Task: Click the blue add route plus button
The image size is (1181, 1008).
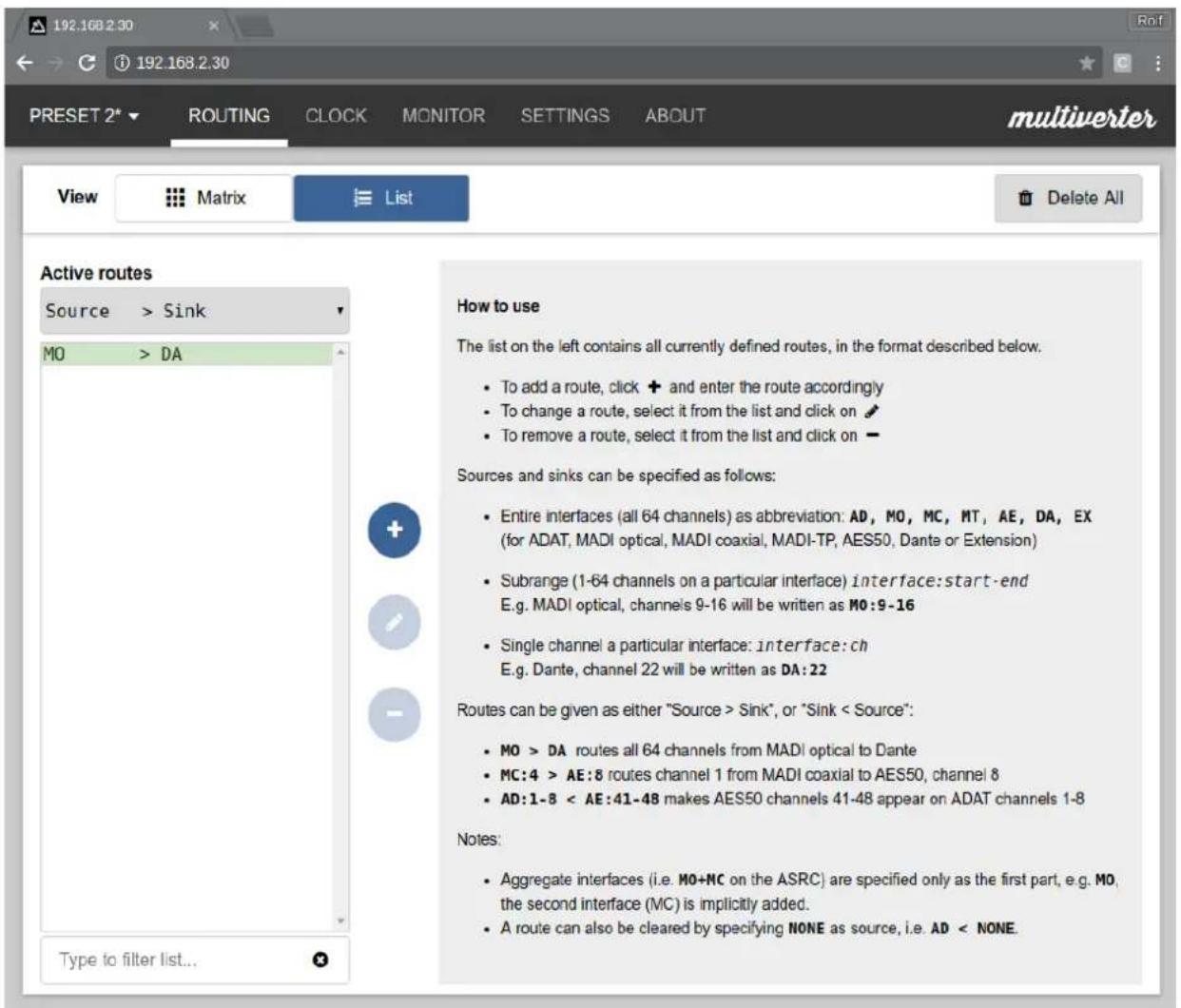Action: (394, 530)
